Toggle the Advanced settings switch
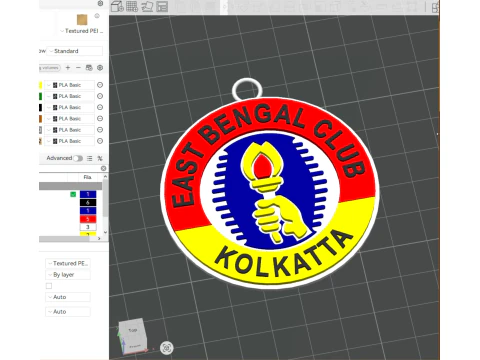This screenshot has width=480, height=360. click(x=78, y=158)
